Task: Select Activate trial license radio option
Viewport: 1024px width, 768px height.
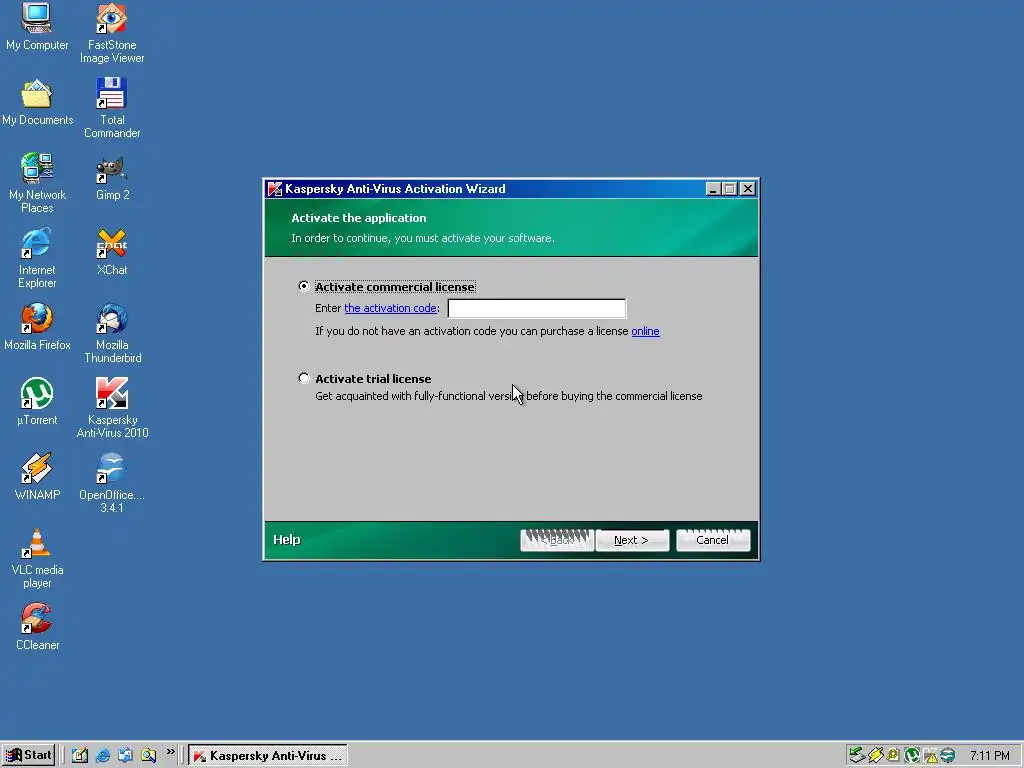Action: click(304, 378)
